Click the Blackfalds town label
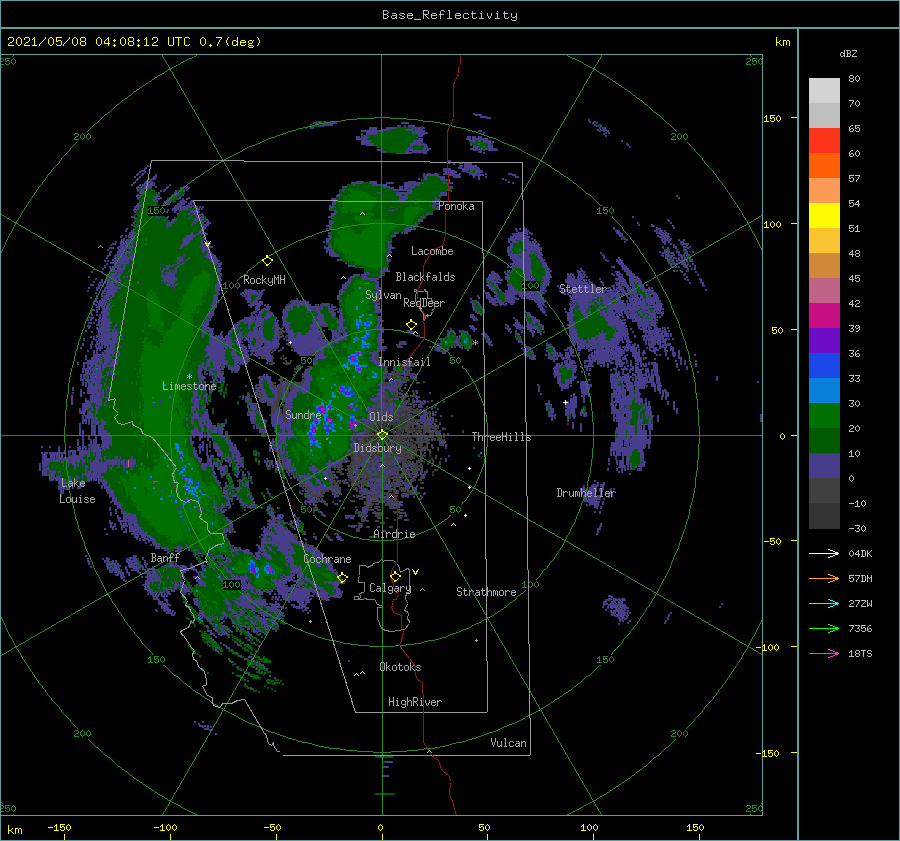The height and width of the screenshot is (841, 900). coord(425,277)
